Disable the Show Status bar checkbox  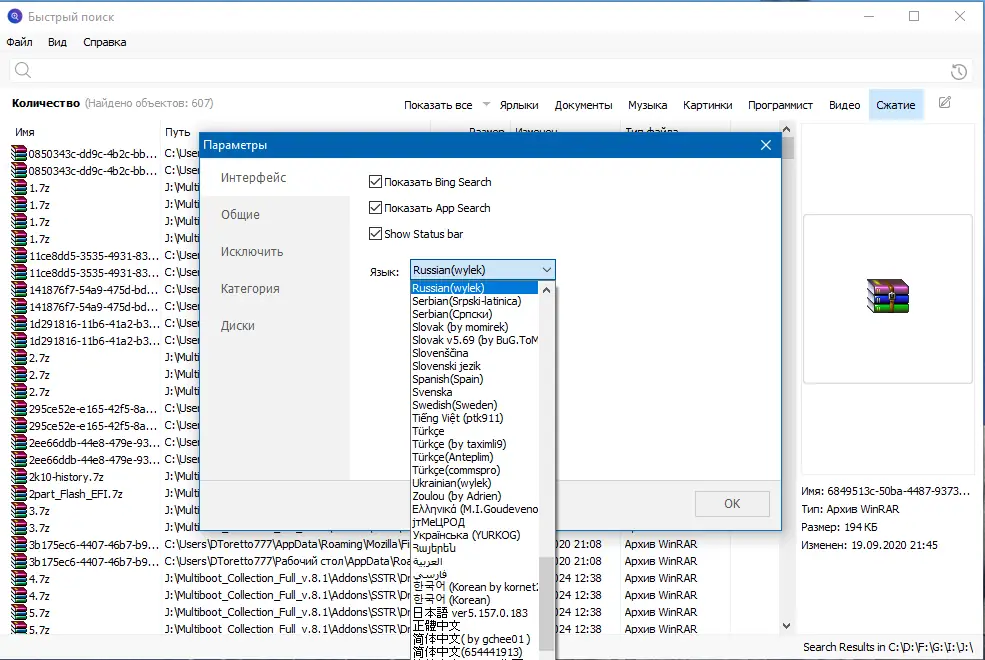coord(375,234)
